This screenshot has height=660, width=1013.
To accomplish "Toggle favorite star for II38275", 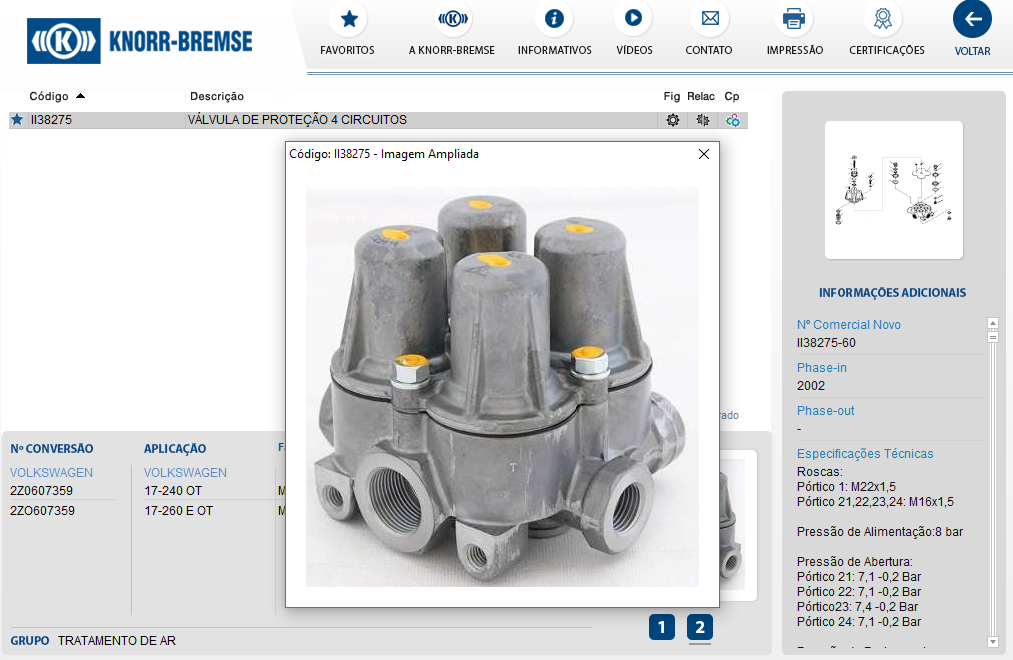I will [17, 120].
